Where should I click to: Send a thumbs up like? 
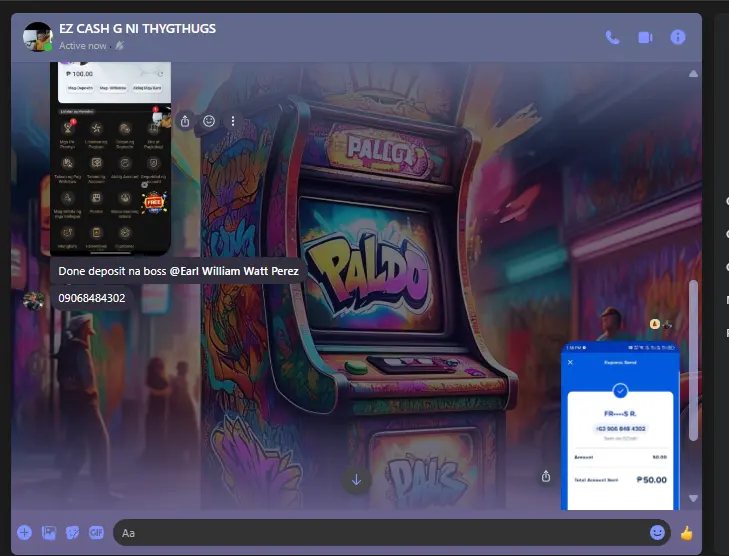[x=686, y=533]
